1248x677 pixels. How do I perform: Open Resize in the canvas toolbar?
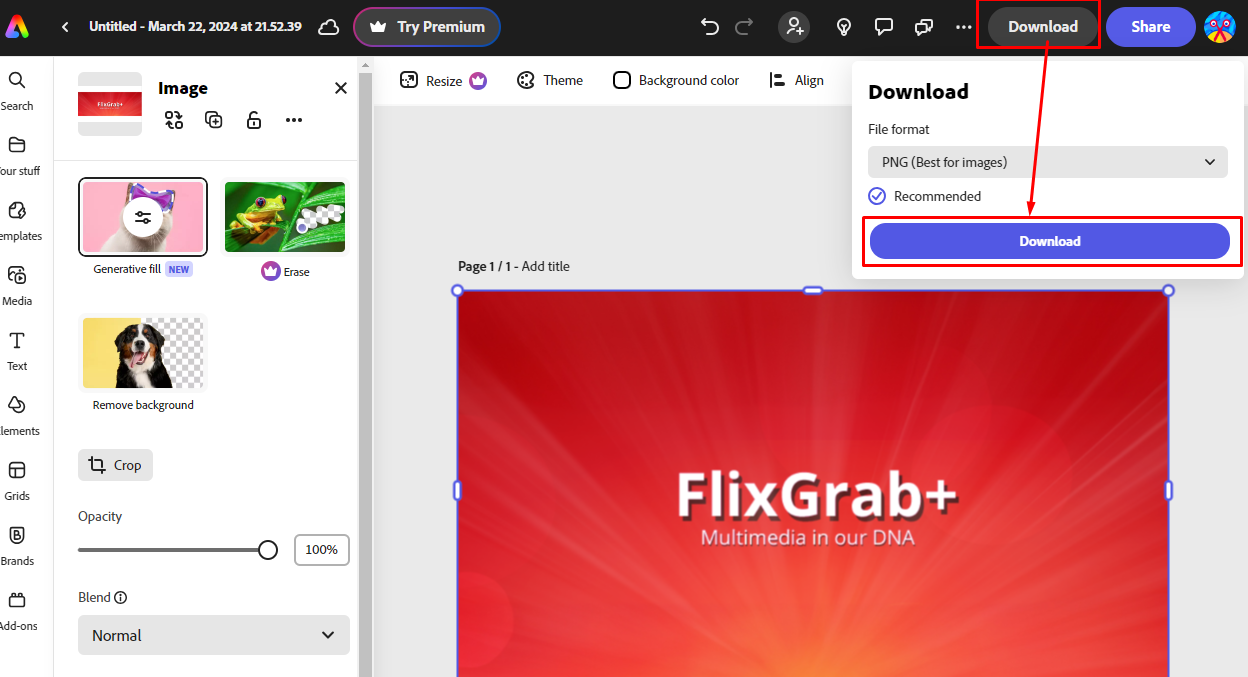point(443,80)
